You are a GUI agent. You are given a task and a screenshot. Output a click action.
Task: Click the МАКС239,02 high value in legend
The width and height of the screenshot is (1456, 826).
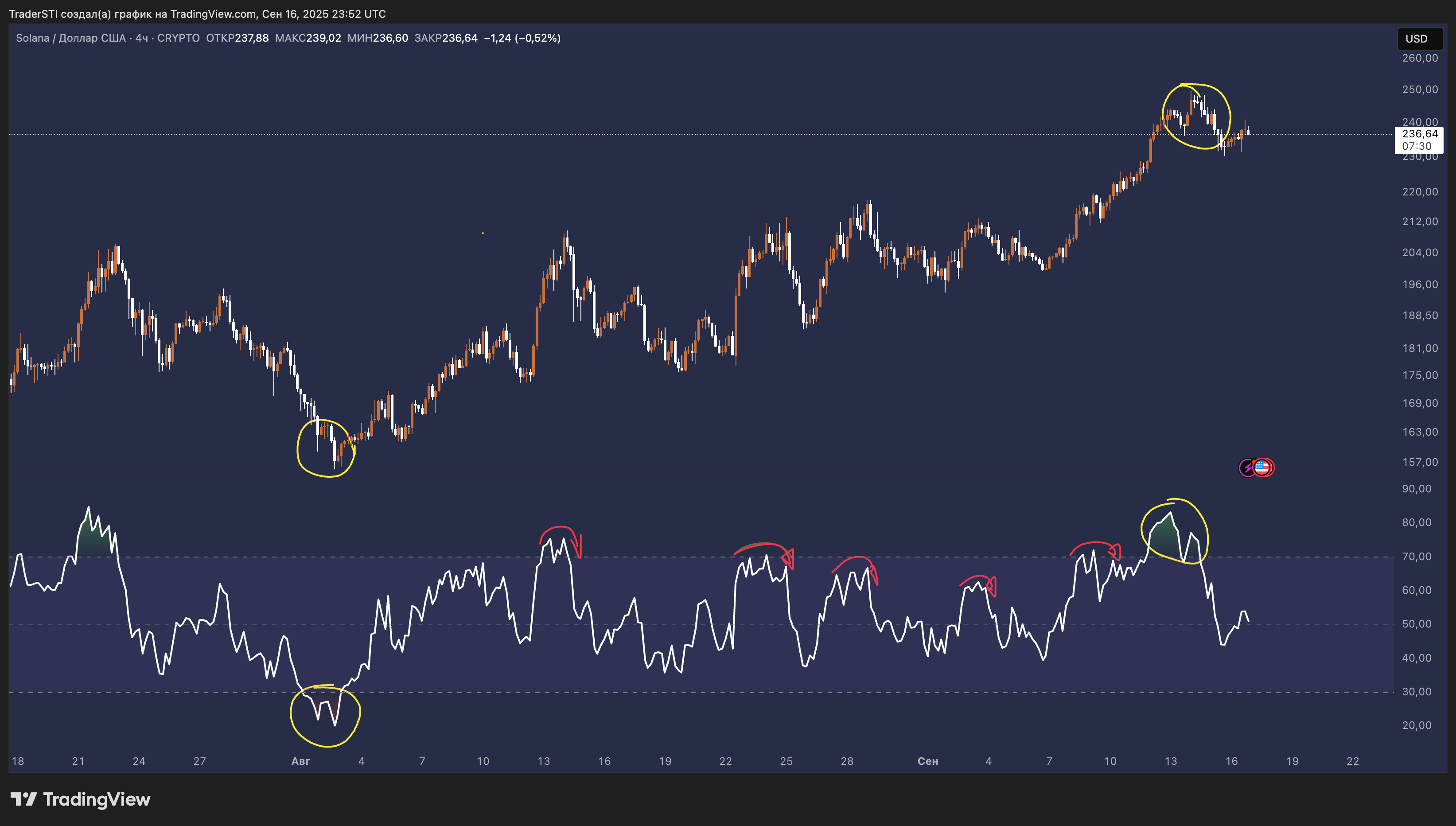[308, 38]
